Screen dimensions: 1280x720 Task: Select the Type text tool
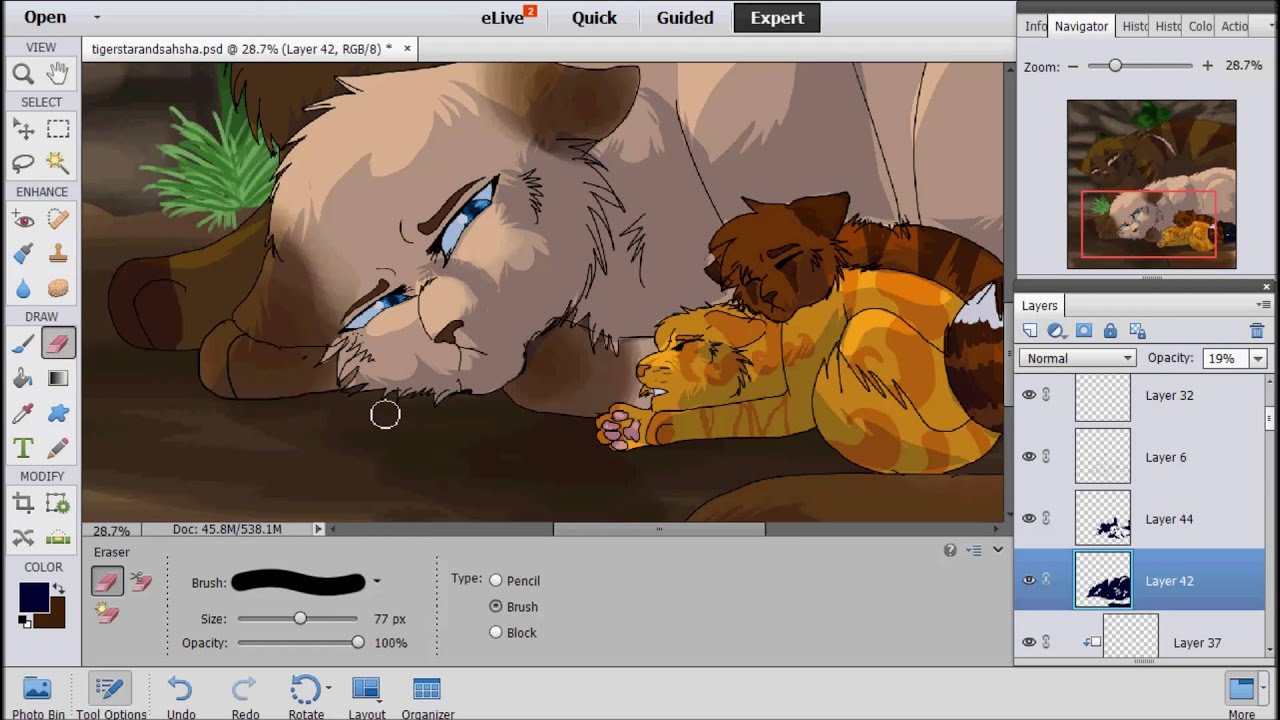click(23, 448)
